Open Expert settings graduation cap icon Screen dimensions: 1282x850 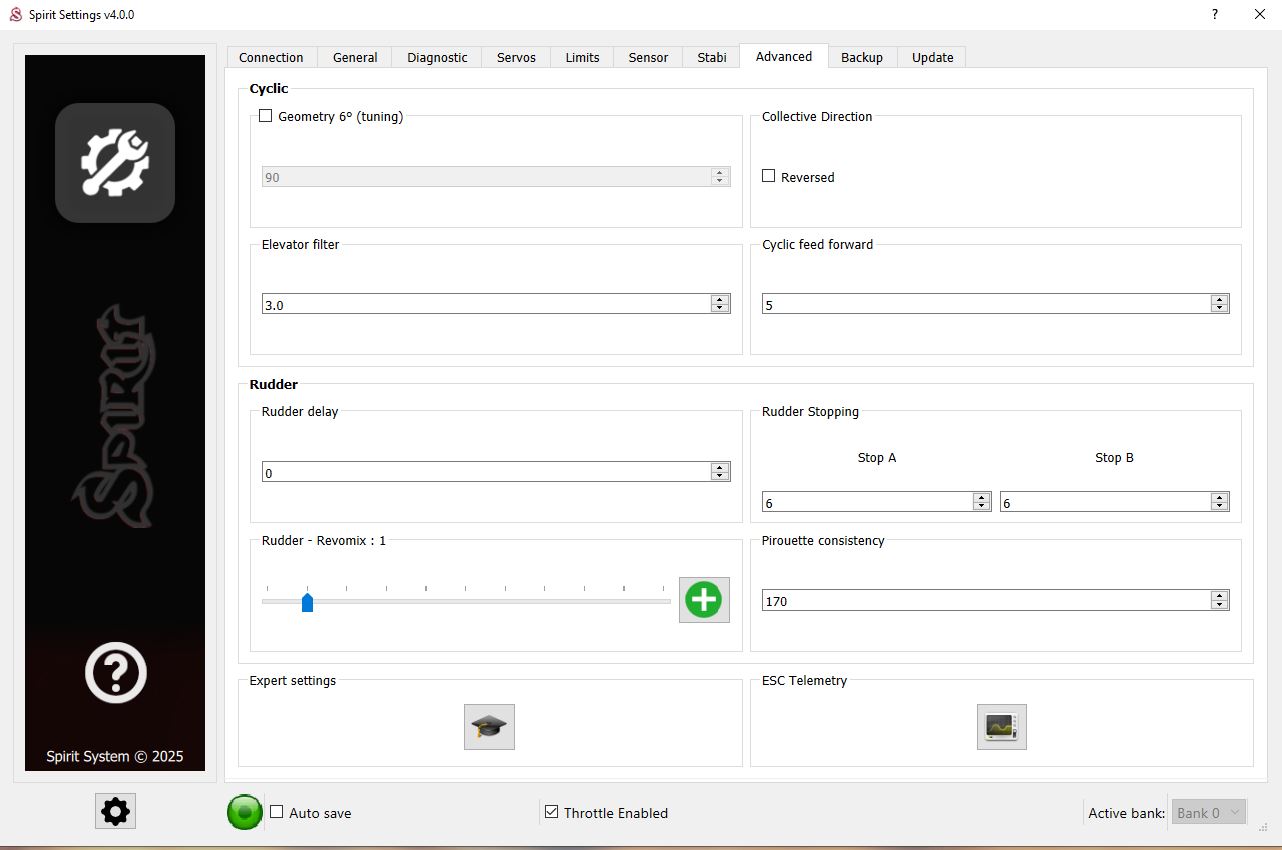point(489,727)
